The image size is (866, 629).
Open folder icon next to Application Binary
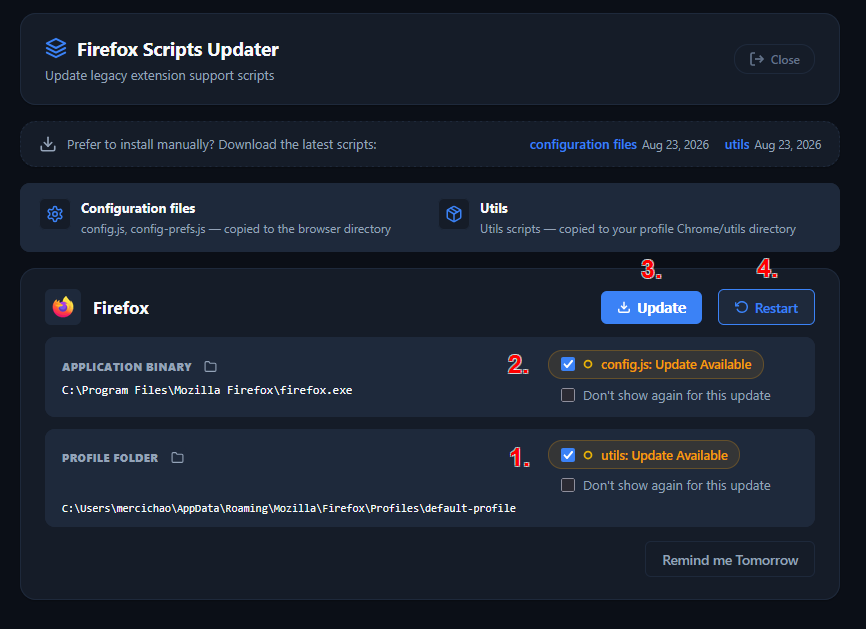[210, 367]
